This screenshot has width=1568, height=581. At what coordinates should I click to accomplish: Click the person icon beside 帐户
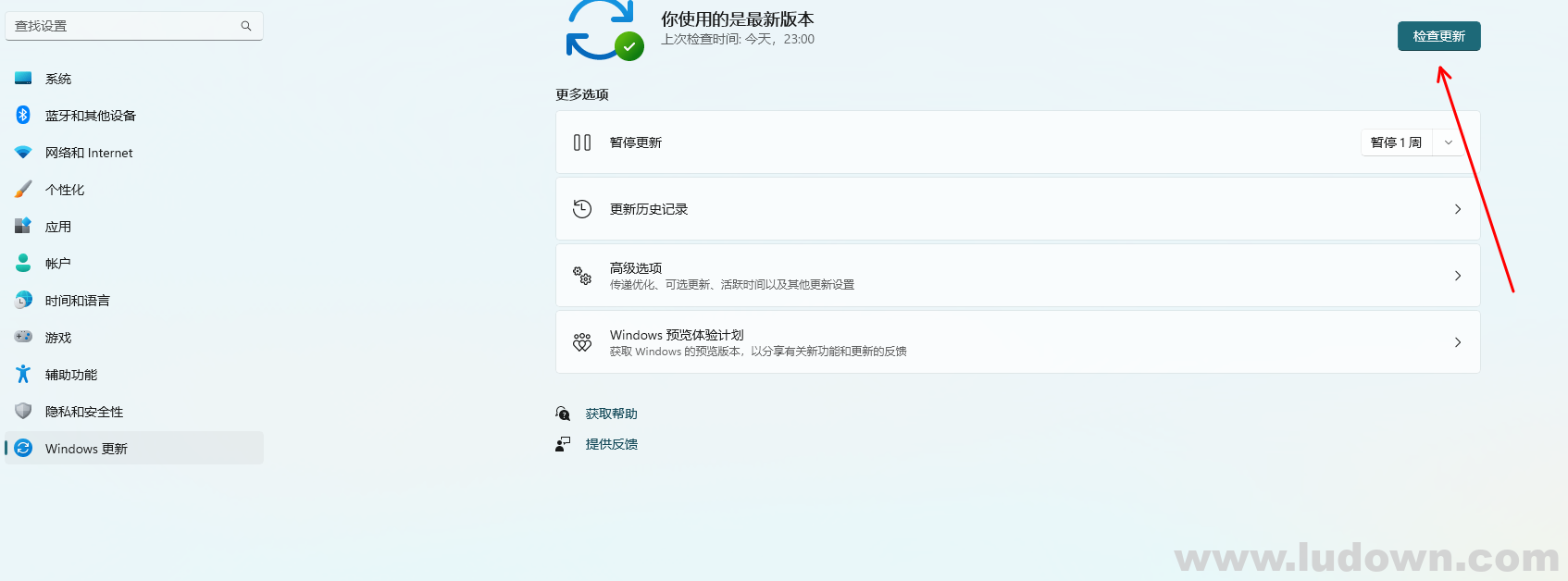[x=23, y=263]
